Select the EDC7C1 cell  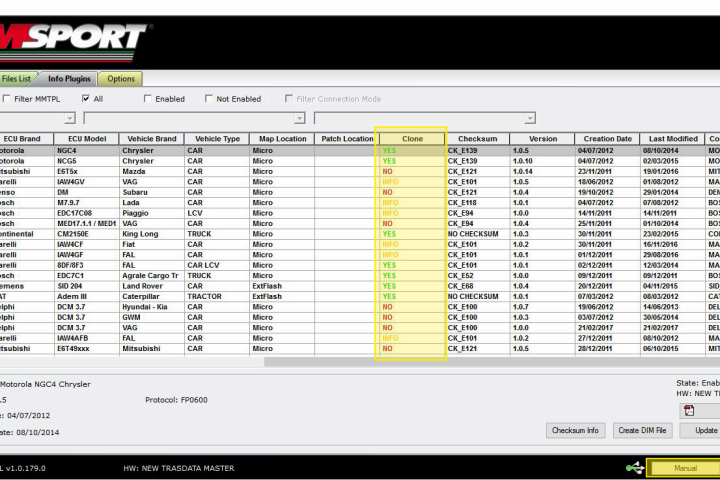86,276
